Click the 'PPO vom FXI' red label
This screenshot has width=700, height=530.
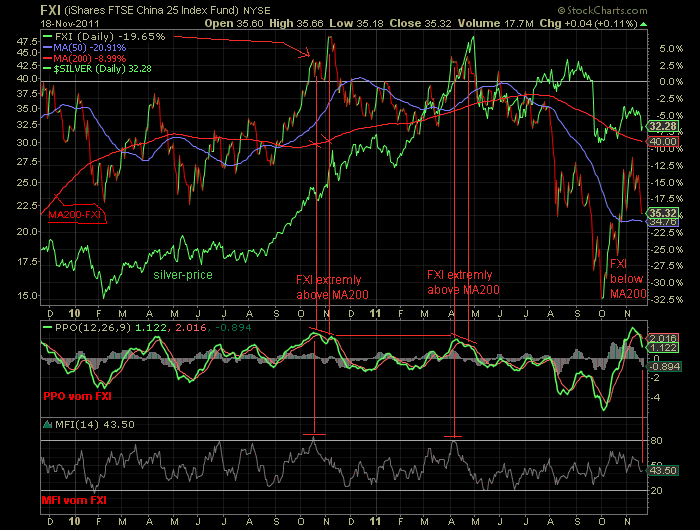point(77,396)
